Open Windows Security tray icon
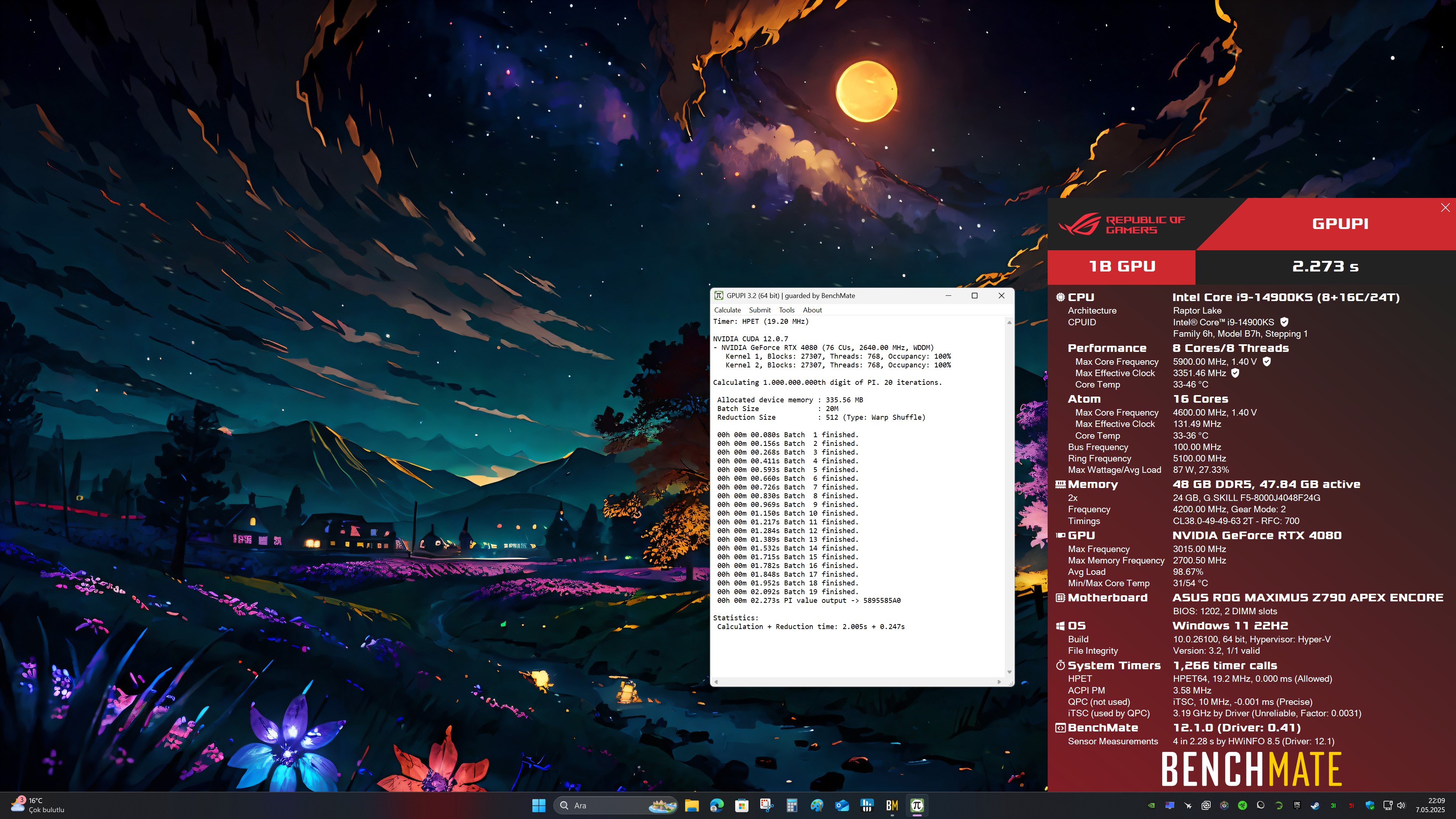 1370,805
